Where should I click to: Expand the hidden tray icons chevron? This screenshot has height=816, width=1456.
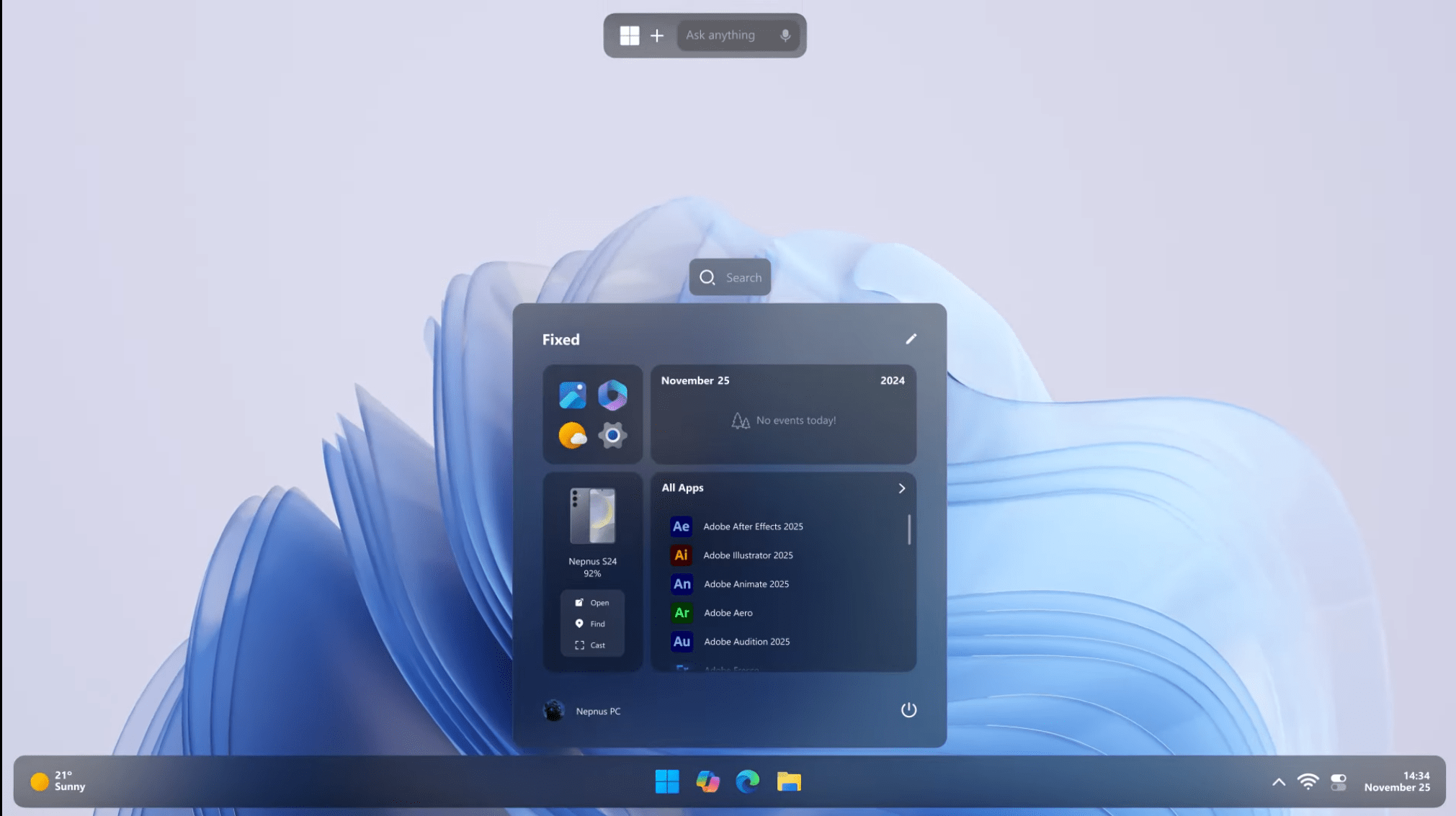click(x=1279, y=782)
